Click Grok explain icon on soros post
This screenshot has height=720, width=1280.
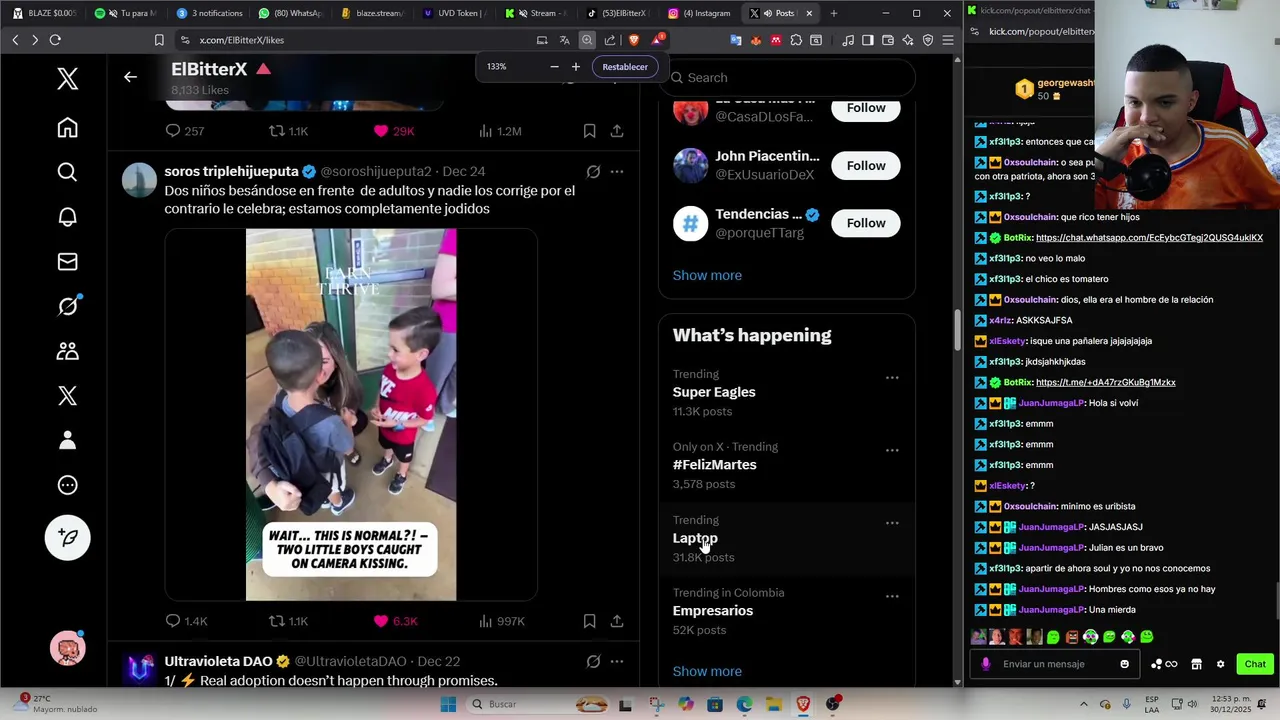pos(593,172)
